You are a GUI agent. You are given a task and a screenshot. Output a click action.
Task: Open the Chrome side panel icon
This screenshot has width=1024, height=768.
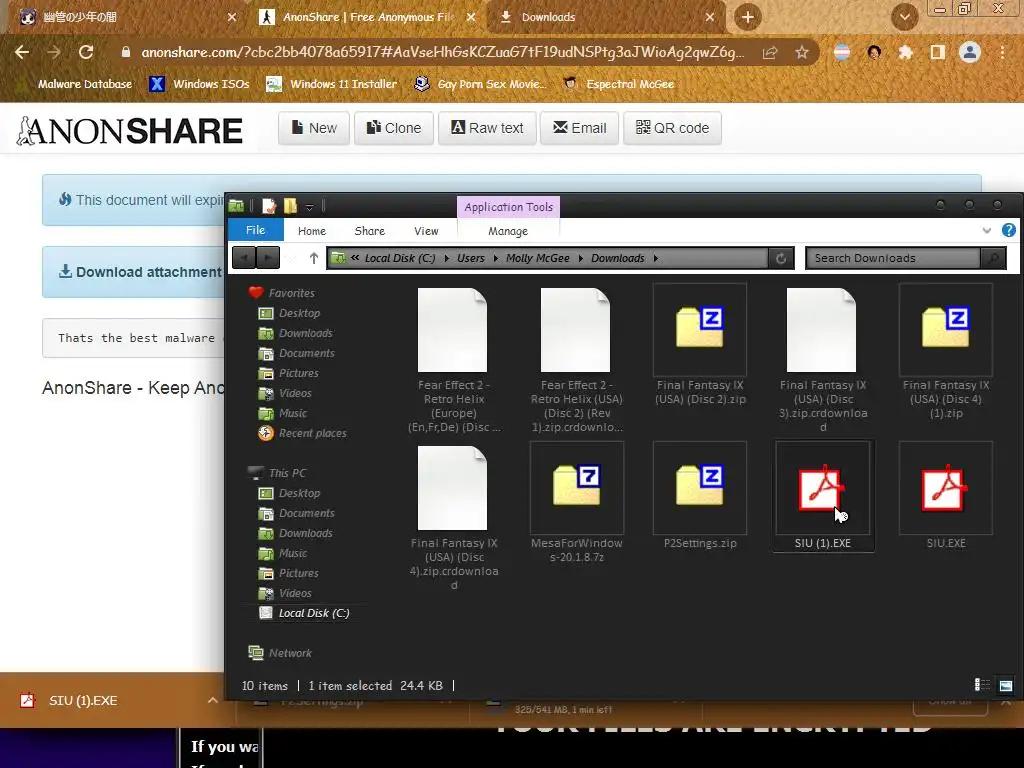[x=938, y=52]
